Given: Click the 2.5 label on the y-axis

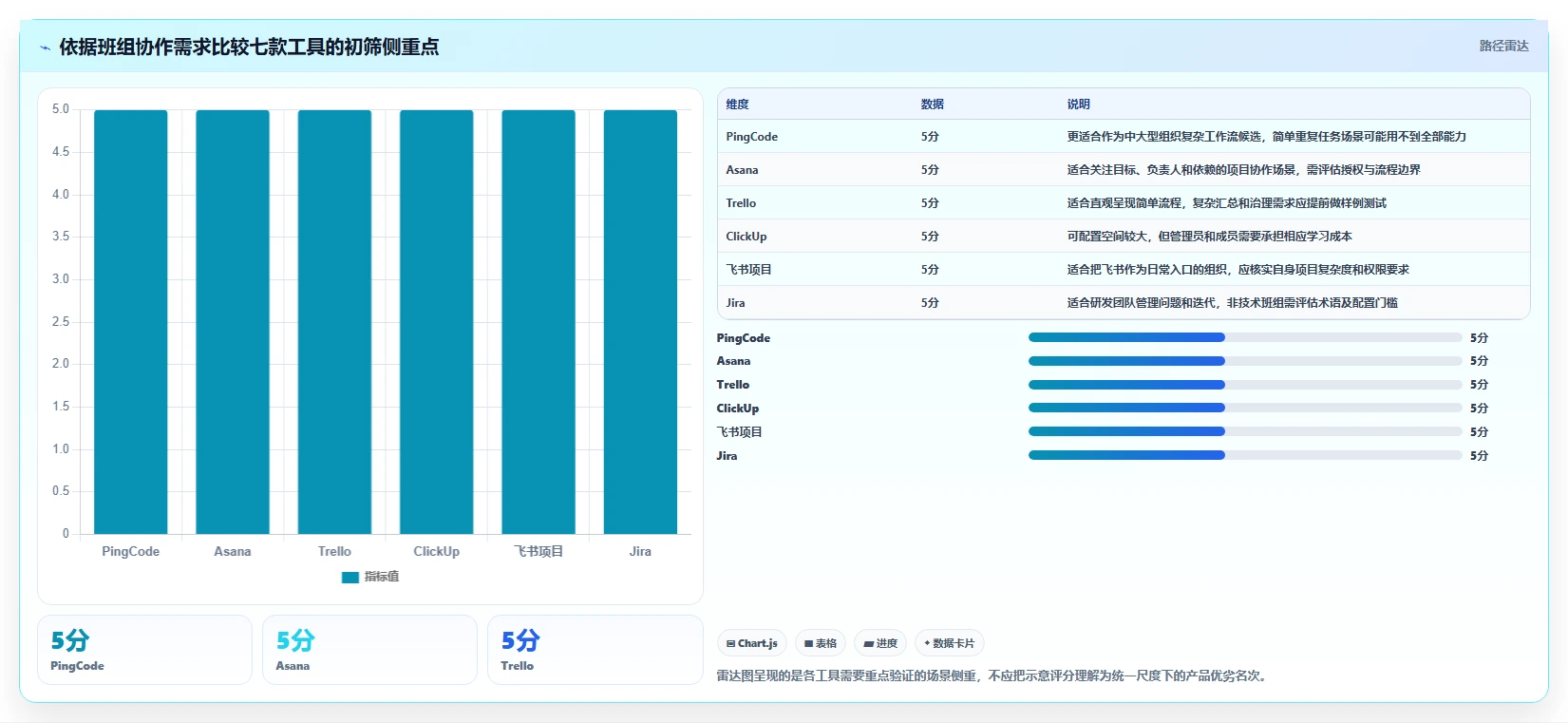Looking at the screenshot, I should 61,322.
